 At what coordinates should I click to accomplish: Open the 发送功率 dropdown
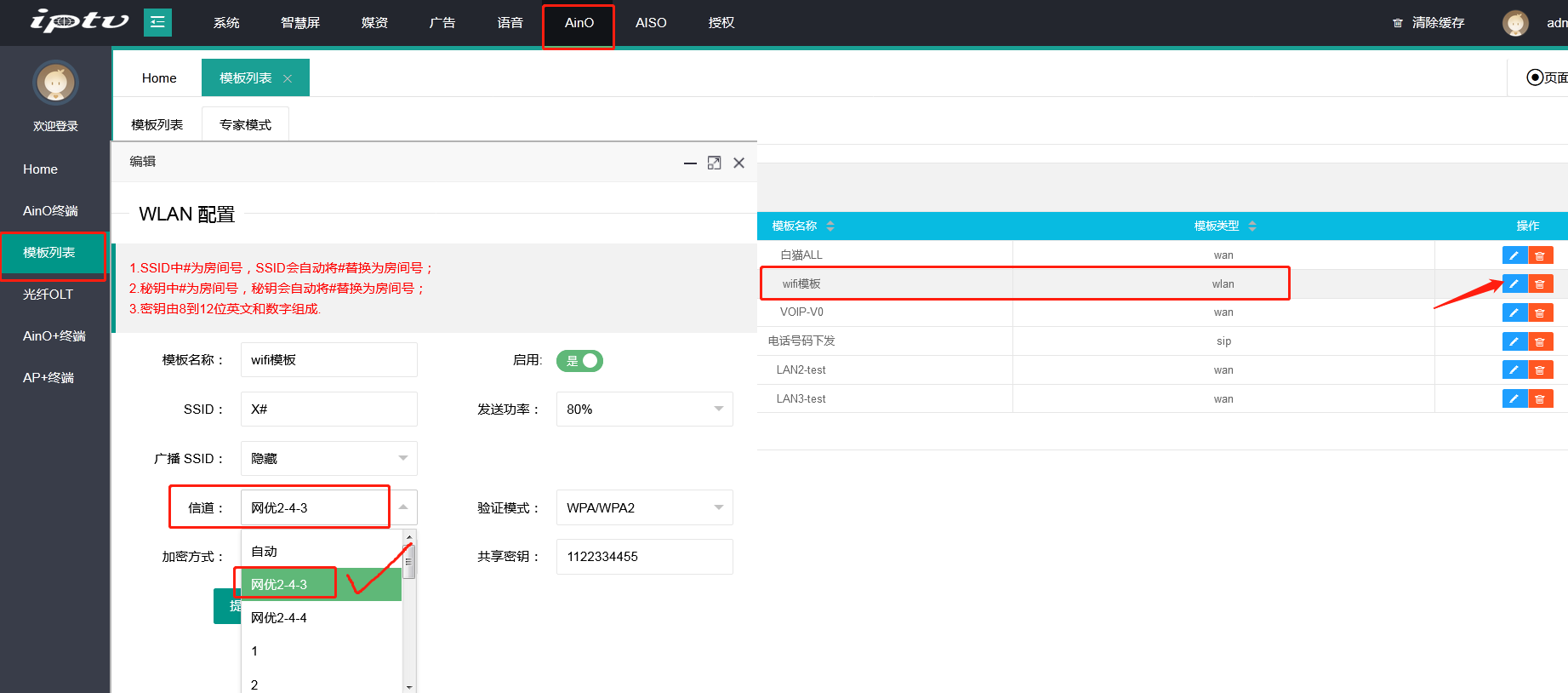644,409
